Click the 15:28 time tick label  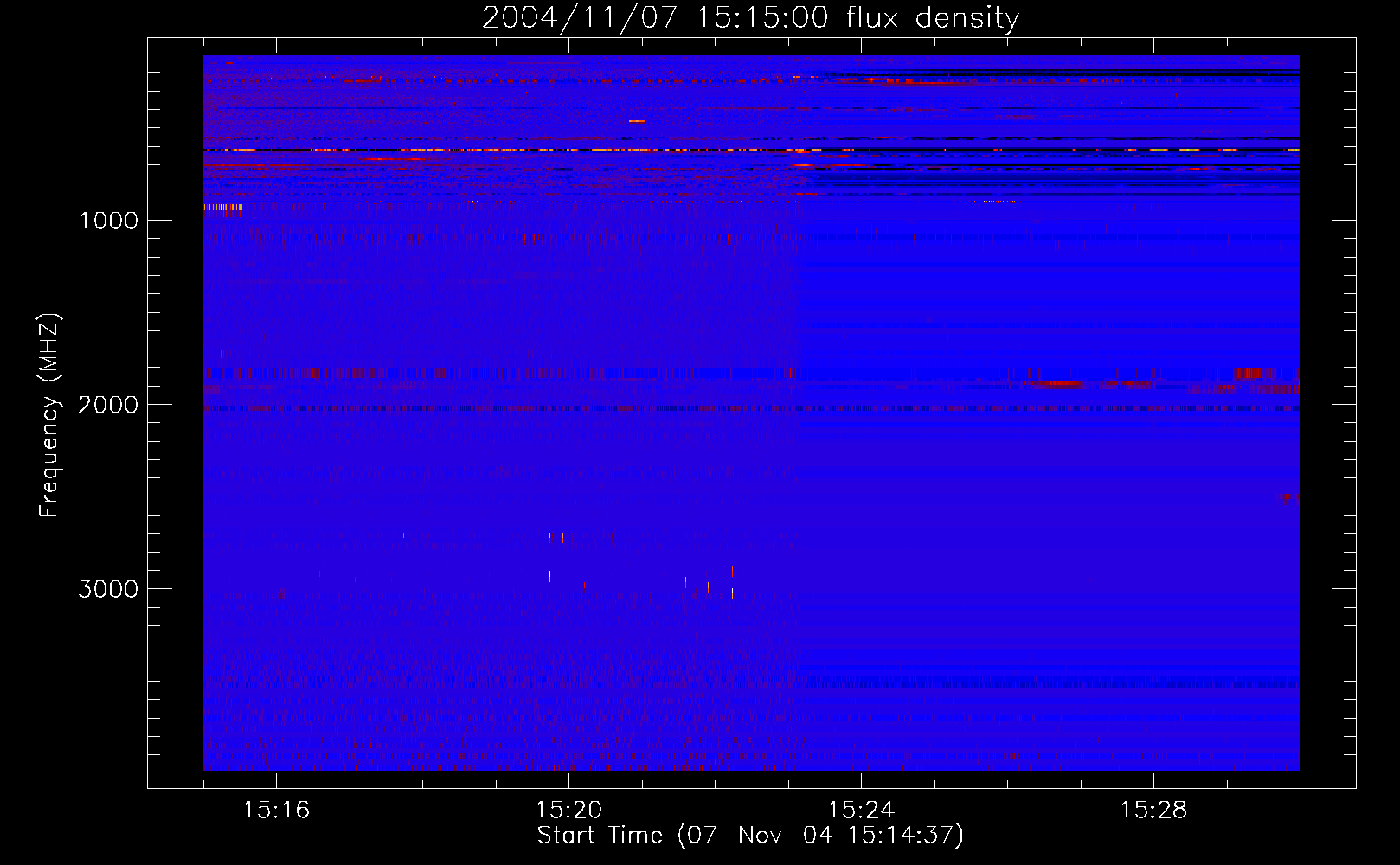pos(1153,810)
